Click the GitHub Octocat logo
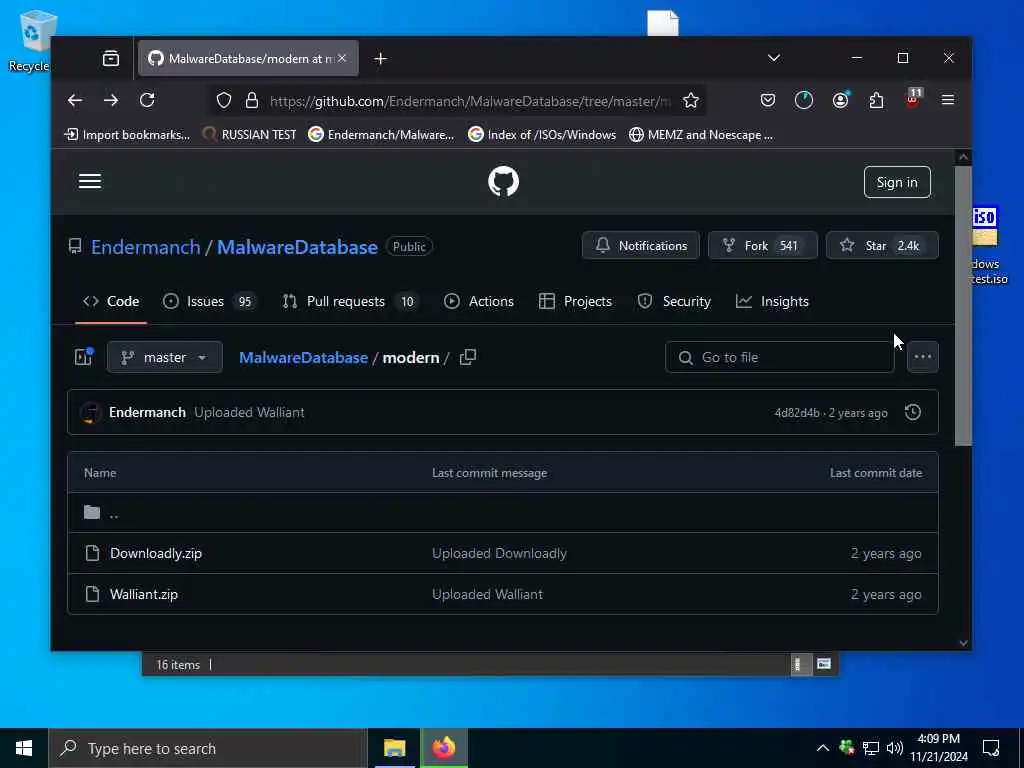The width and height of the screenshot is (1024, 768). 504,182
